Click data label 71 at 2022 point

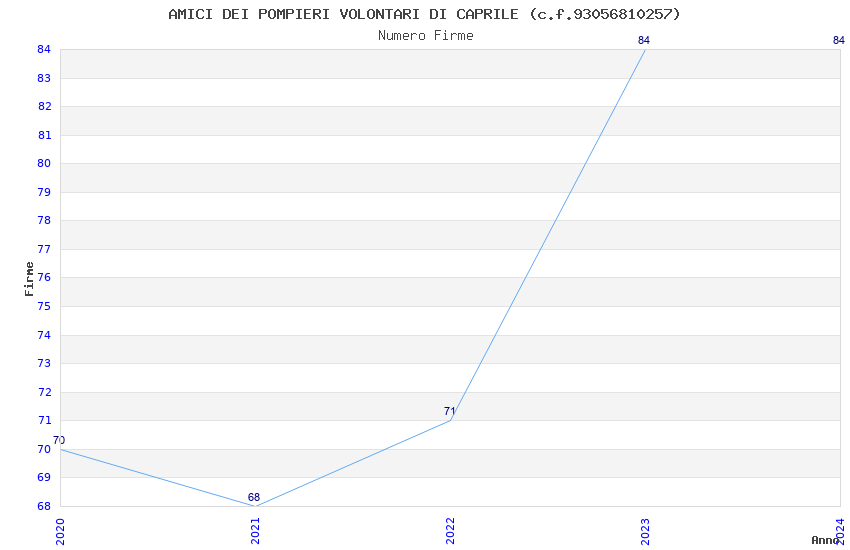point(449,411)
